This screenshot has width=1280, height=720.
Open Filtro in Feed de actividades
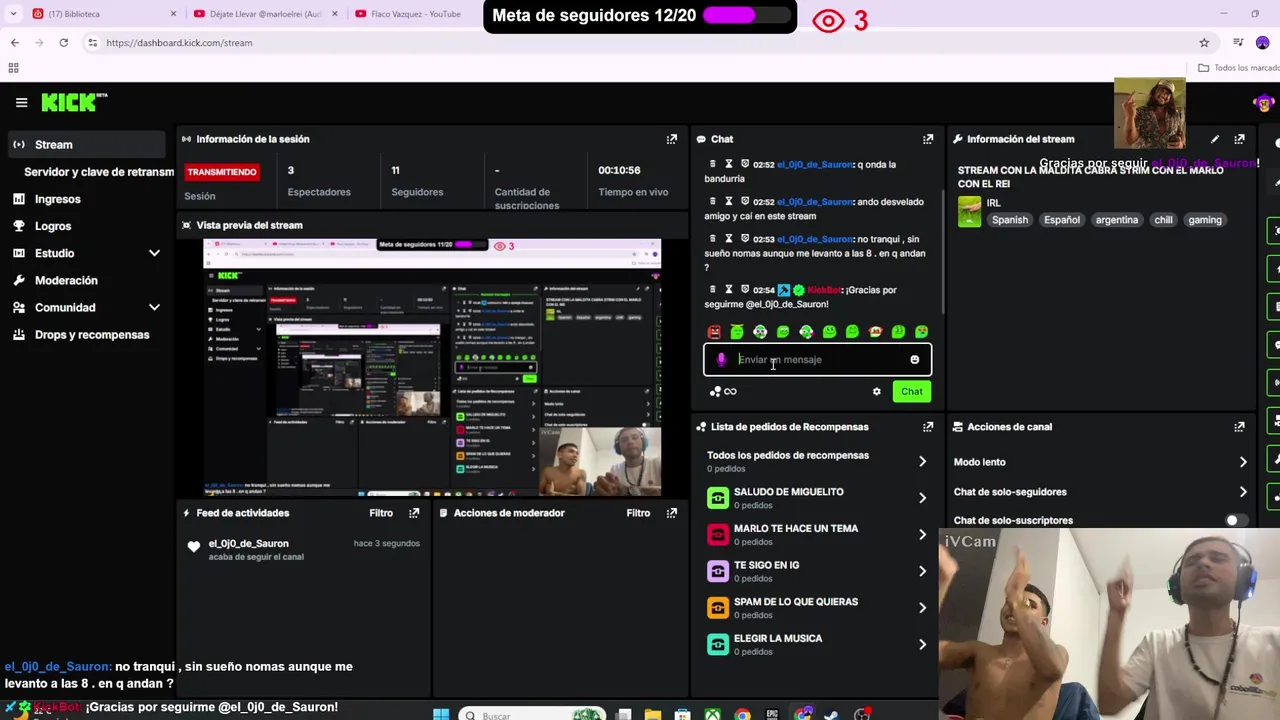tap(381, 513)
